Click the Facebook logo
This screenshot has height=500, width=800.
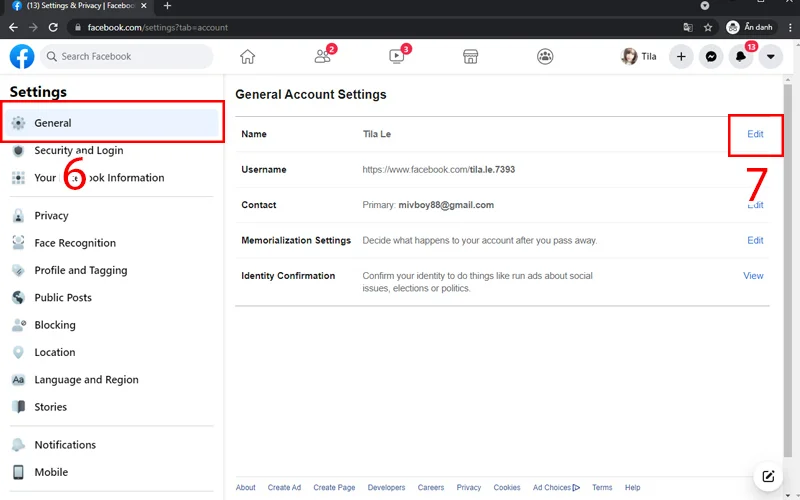(22, 56)
